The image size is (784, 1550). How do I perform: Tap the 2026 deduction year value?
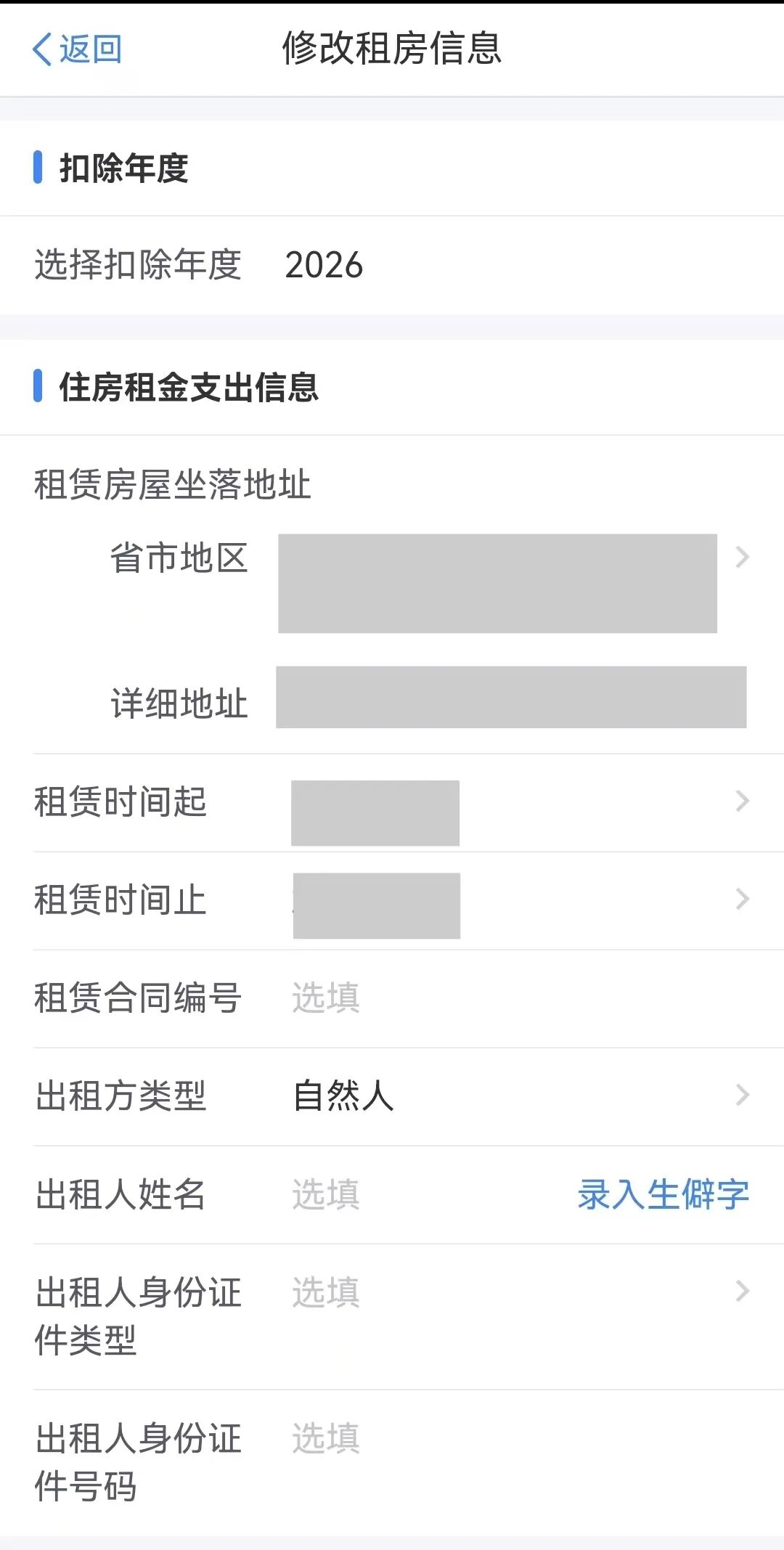click(x=324, y=265)
